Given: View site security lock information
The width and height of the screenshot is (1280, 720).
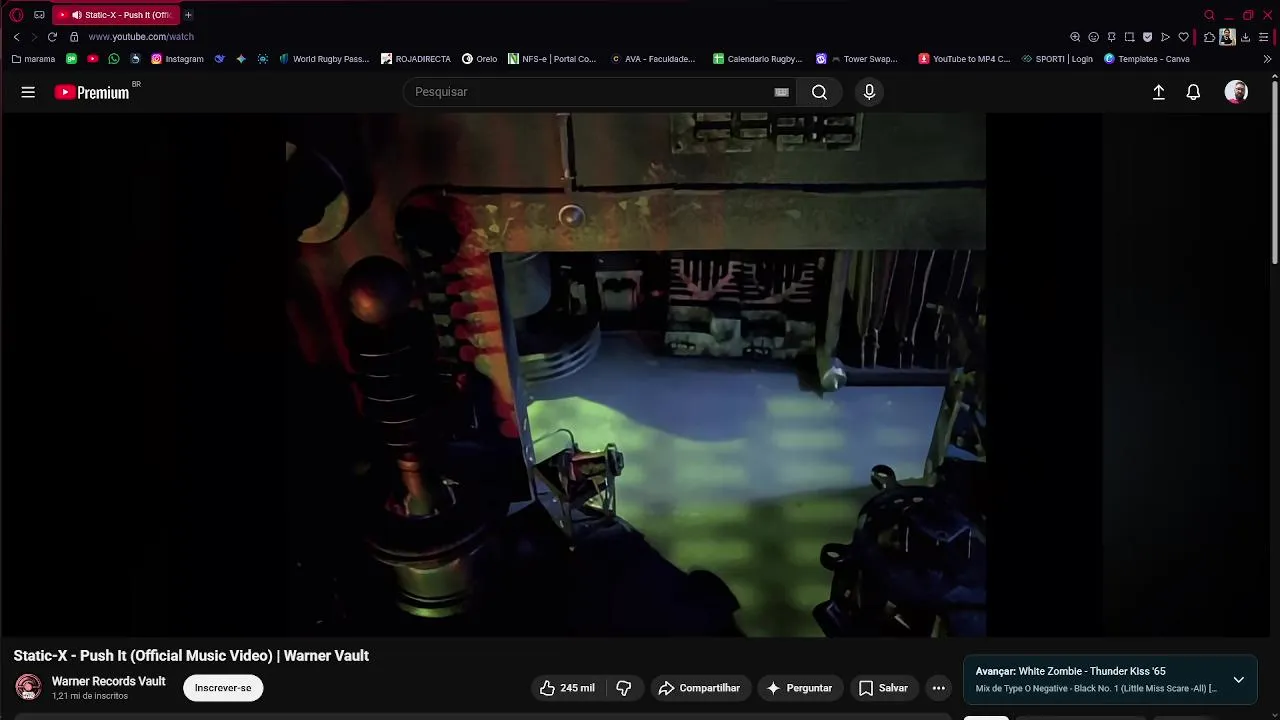Looking at the screenshot, I should point(74,37).
